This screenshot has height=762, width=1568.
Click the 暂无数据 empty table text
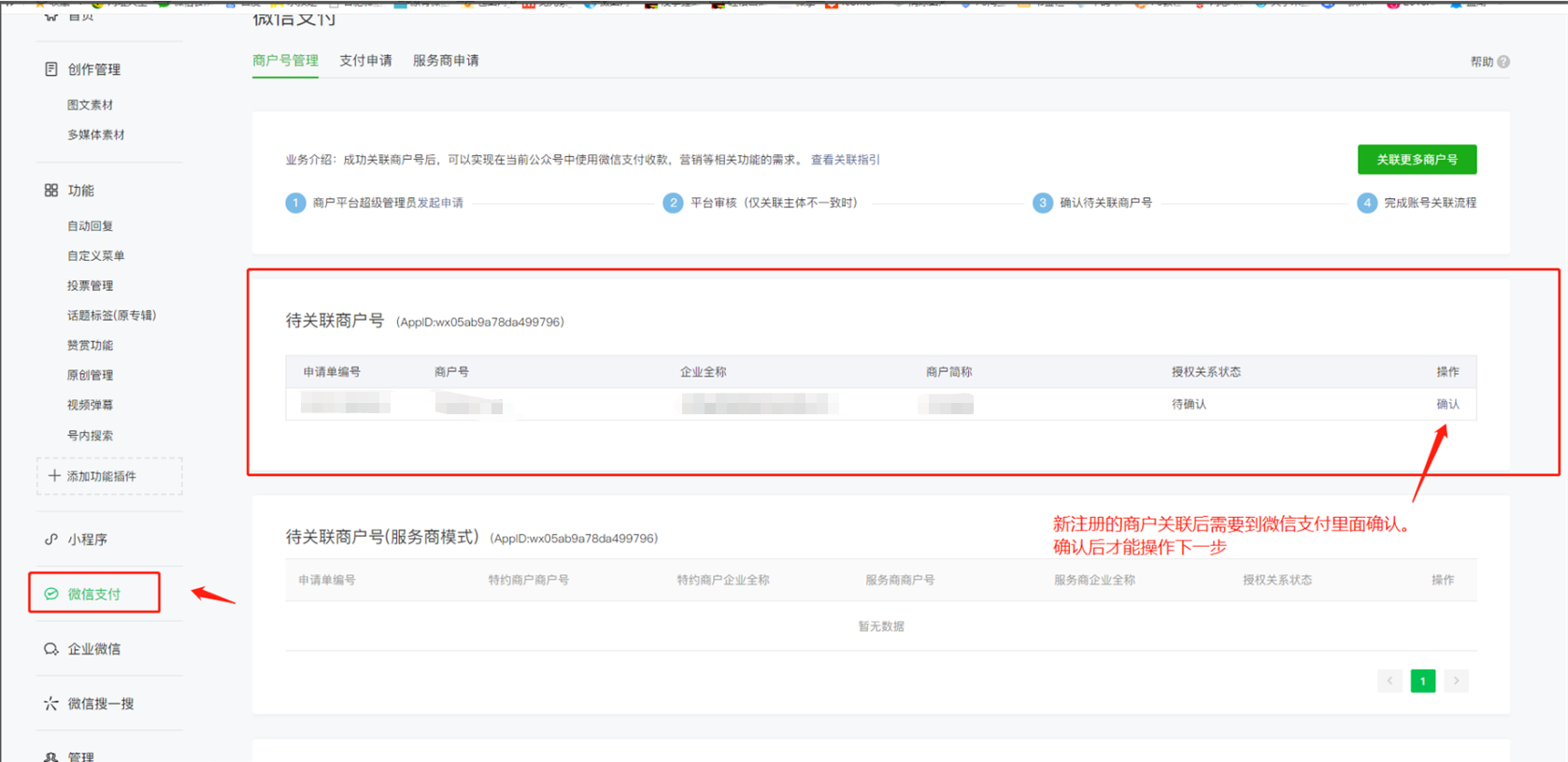pos(880,626)
